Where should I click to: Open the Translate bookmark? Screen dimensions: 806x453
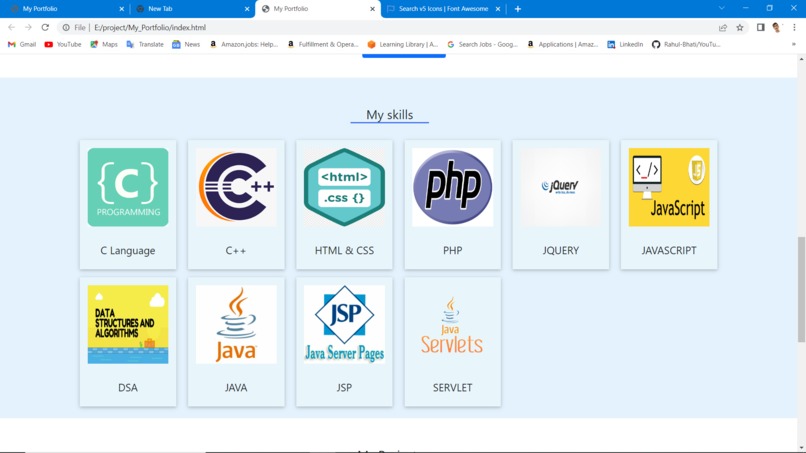coord(145,44)
